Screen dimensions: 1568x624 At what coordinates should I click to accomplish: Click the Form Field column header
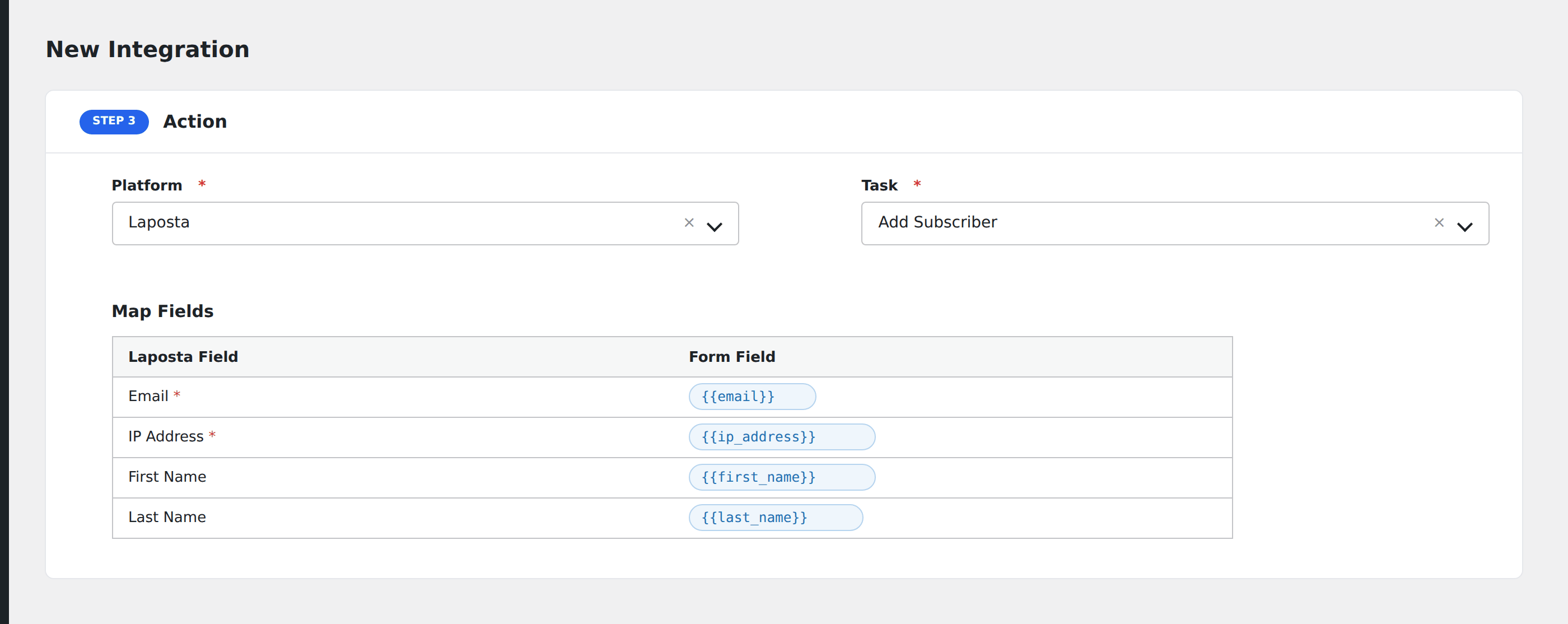732,357
